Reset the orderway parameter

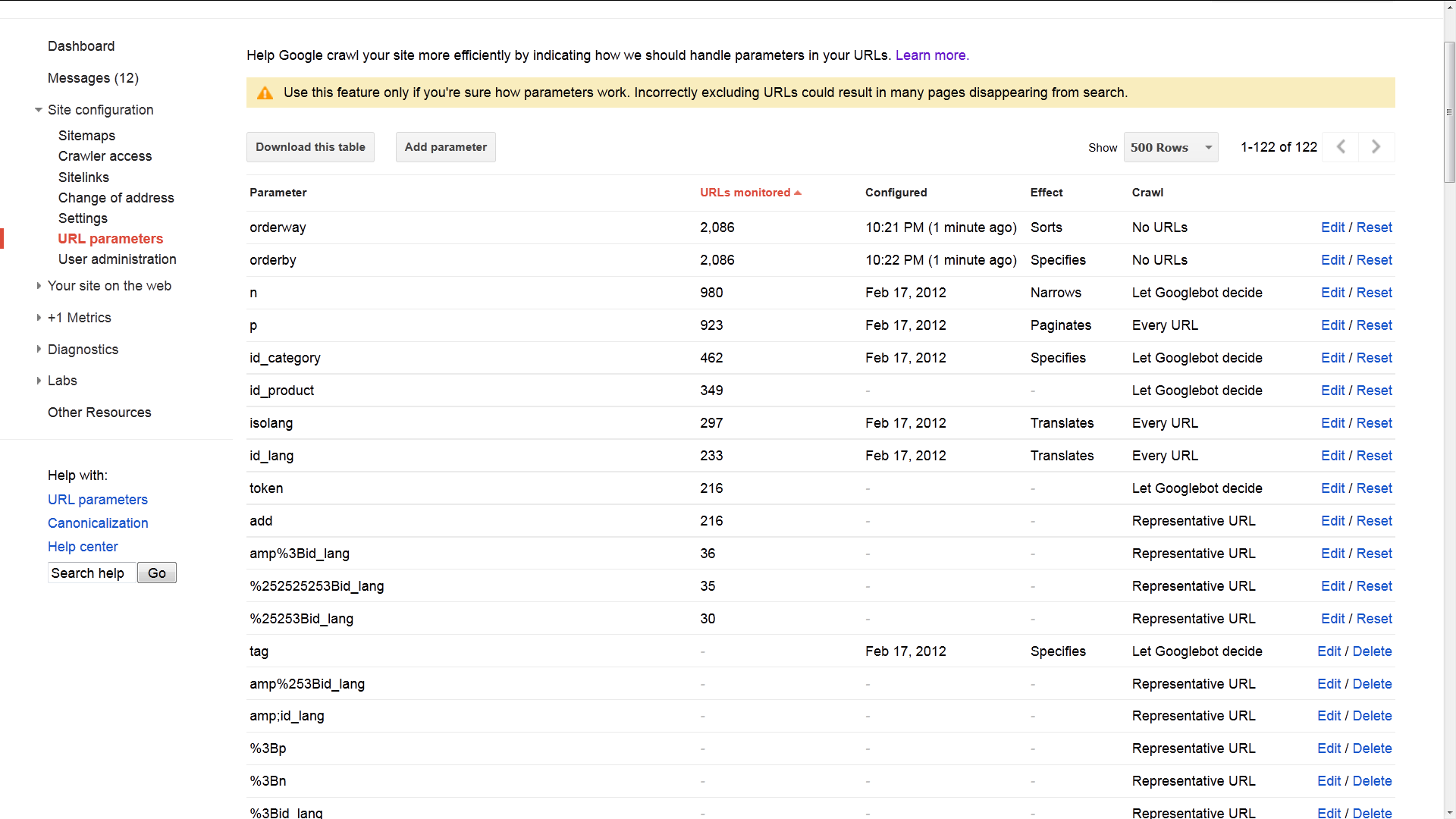pos(1374,227)
